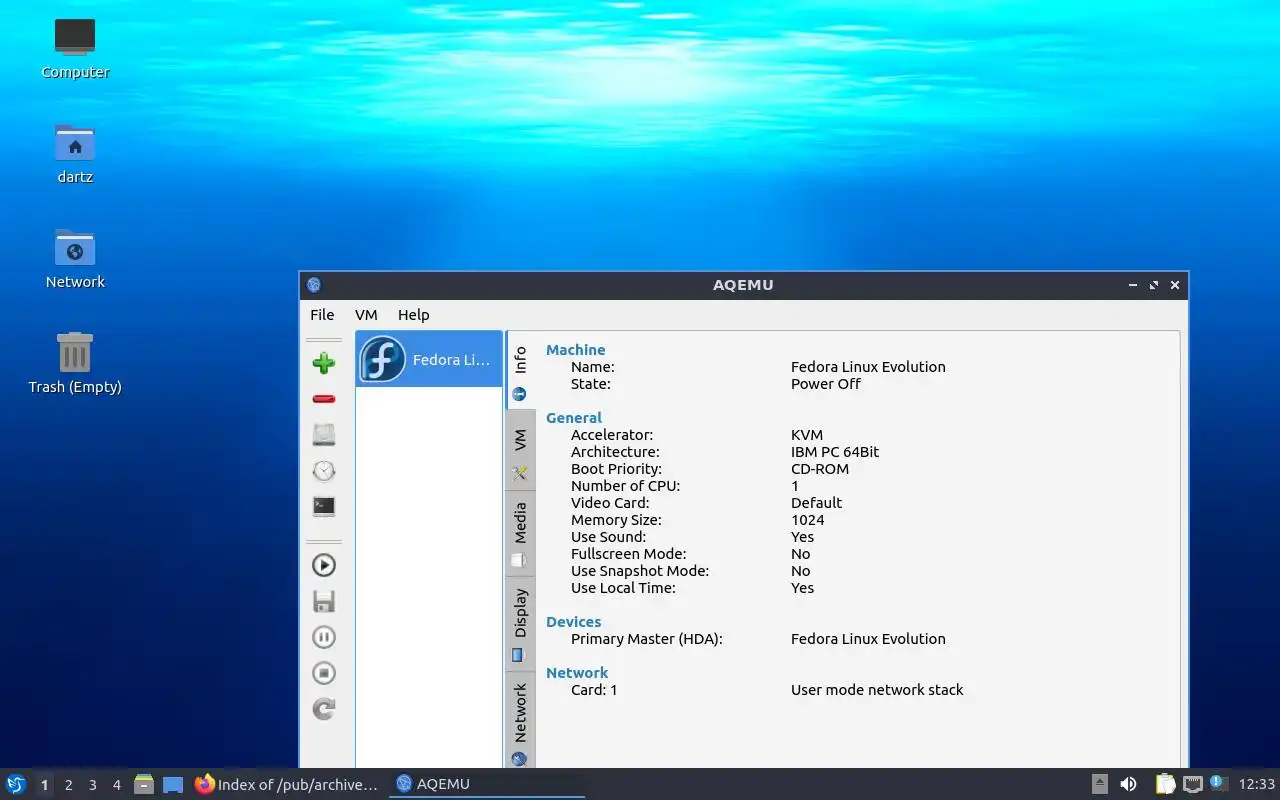1280x800 pixels.
Task: Open the VM menu in the menu bar
Action: [x=366, y=314]
